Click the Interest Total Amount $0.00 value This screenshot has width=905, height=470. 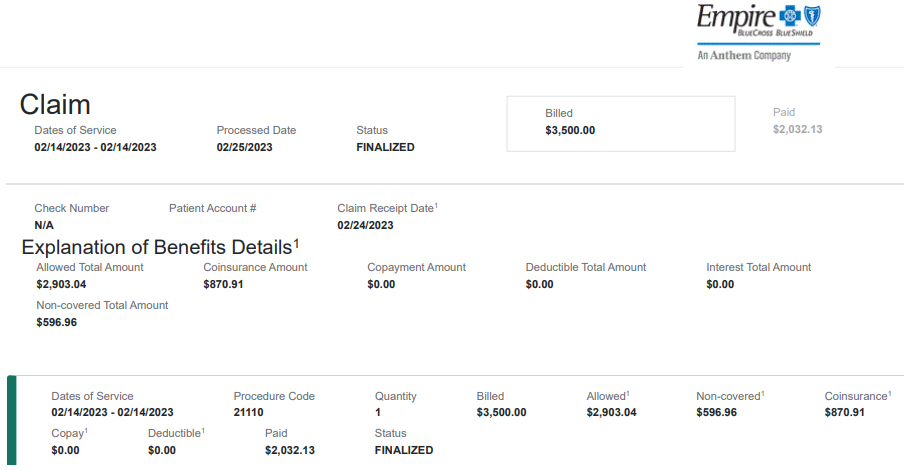(720, 284)
